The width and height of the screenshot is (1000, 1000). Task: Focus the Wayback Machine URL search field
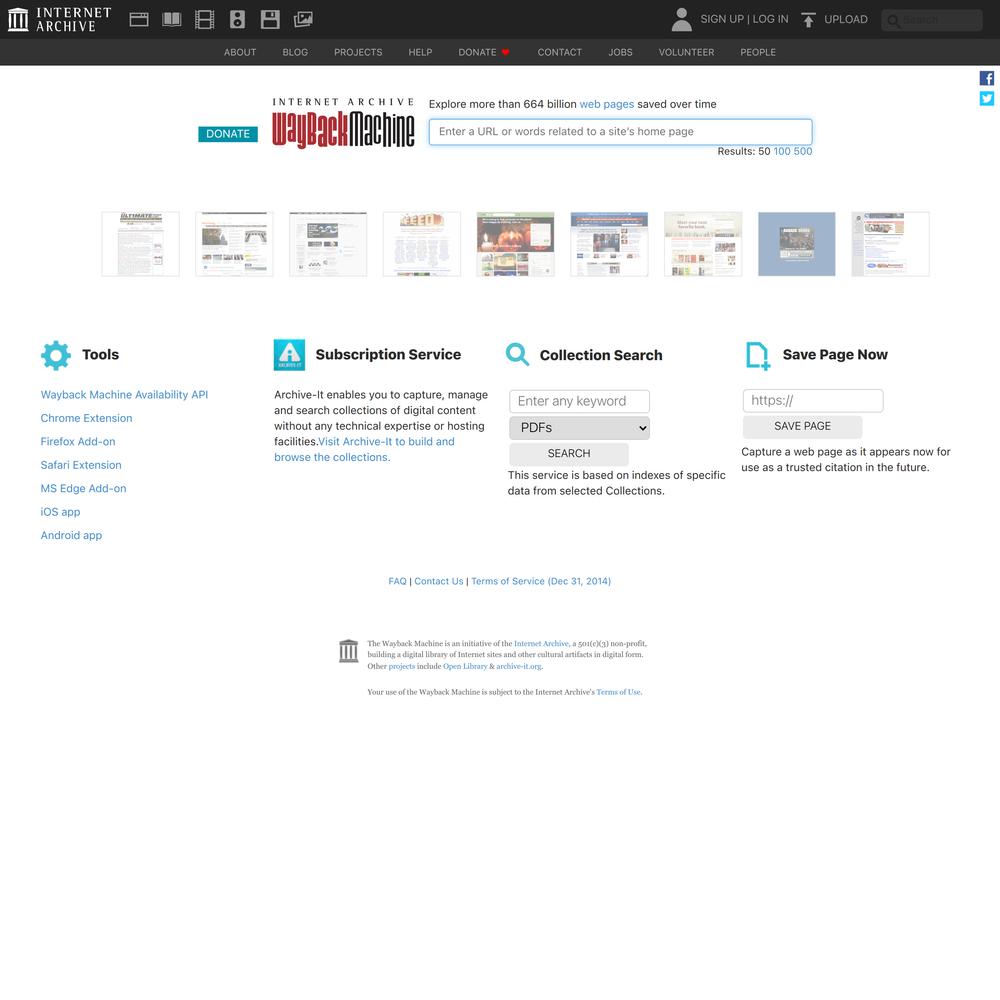[621, 132]
